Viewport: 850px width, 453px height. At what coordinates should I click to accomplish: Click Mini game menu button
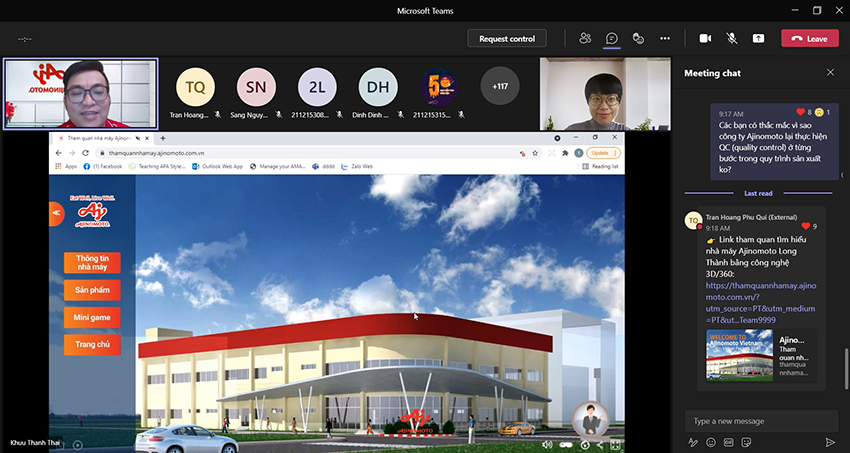point(92,318)
